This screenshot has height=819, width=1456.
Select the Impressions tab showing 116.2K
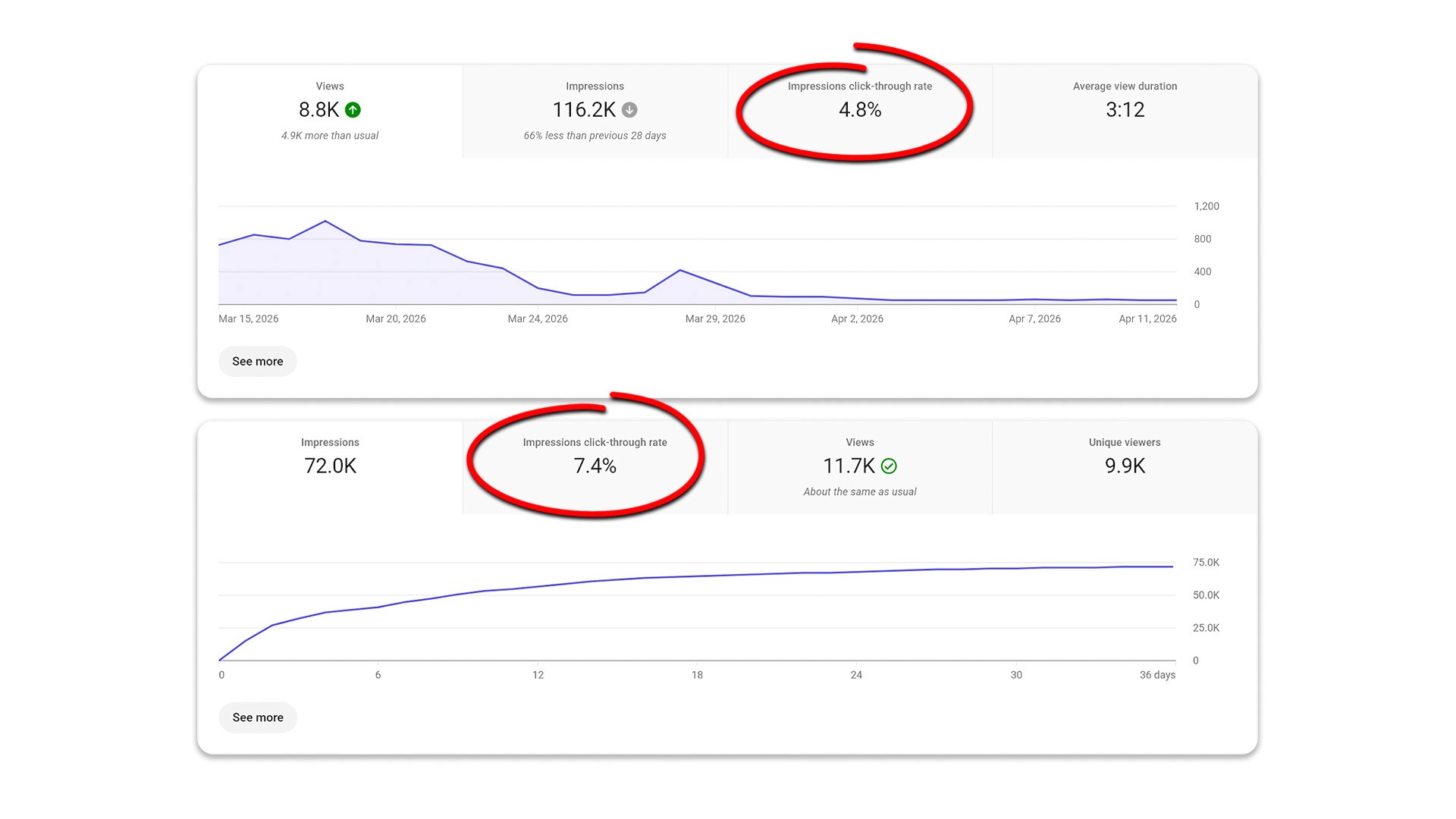pos(595,111)
